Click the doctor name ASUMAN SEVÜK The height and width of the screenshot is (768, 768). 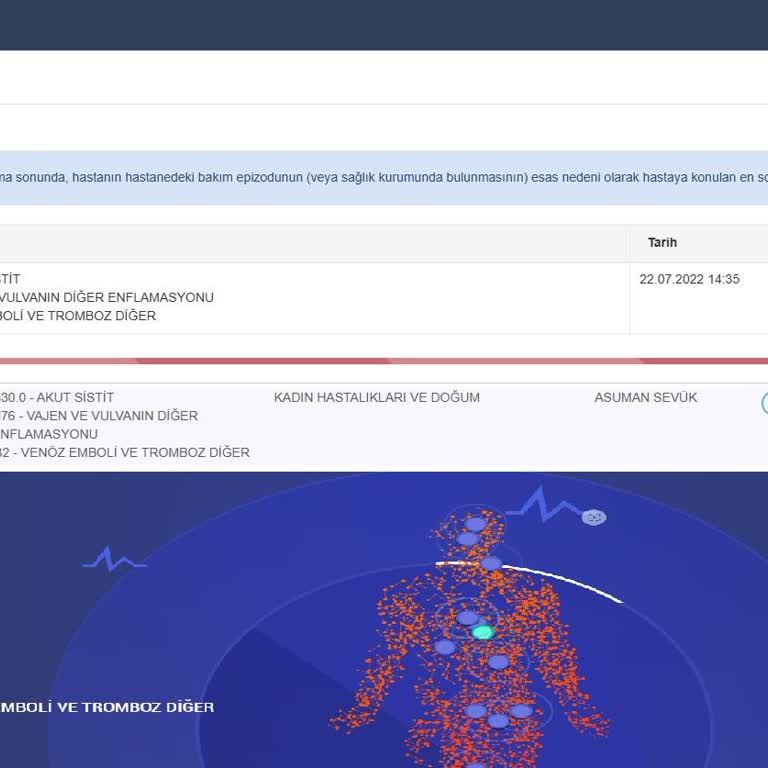click(x=646, y=397)
